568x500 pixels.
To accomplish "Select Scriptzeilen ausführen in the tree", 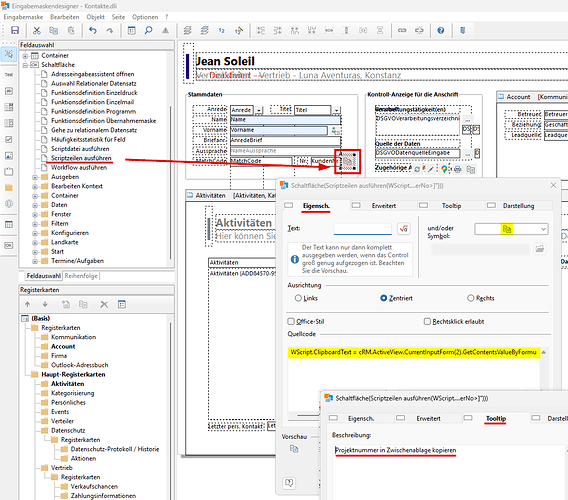I will pos(81,158).
